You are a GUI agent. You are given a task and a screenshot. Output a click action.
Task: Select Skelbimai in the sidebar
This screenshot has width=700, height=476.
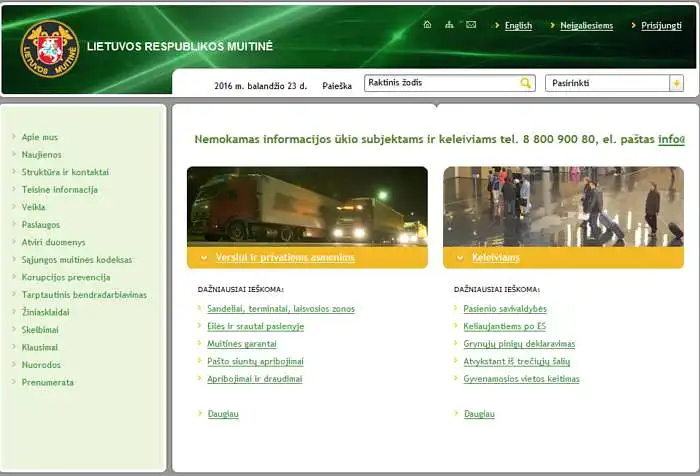tap(40, 330)
